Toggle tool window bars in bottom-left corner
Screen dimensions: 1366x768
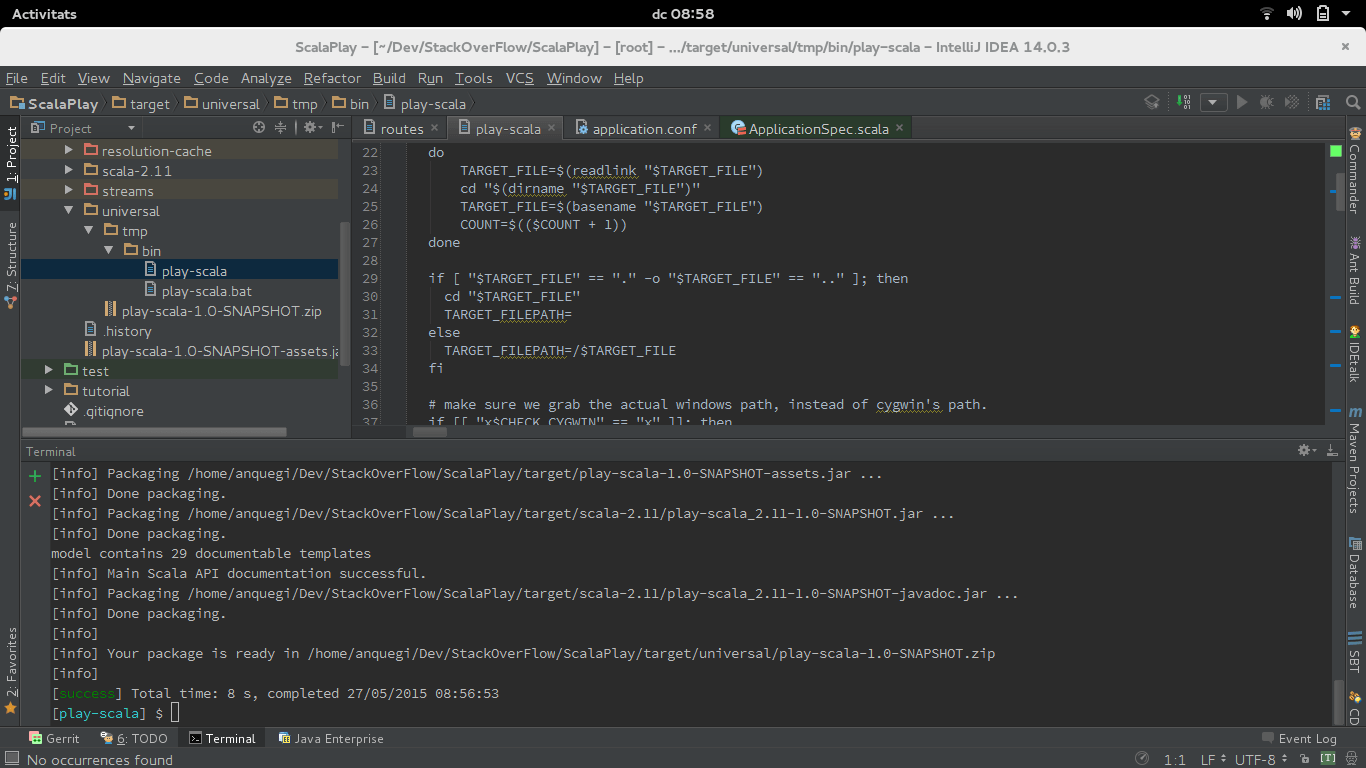(x=11, y=759)
